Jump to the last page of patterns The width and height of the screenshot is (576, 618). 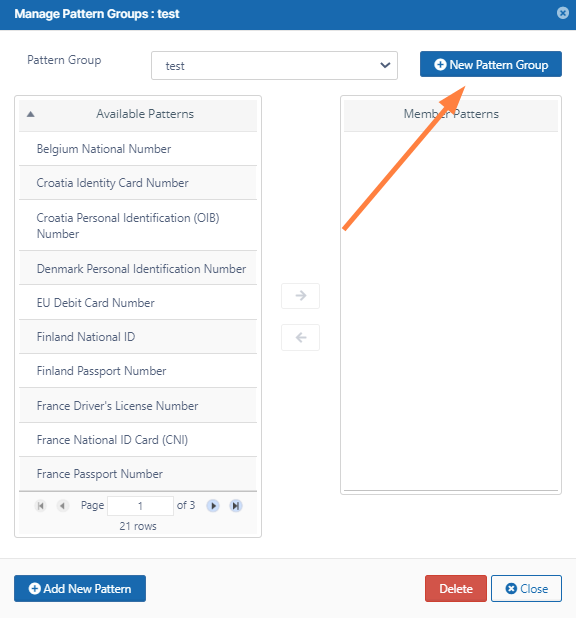tap(236, 505)
